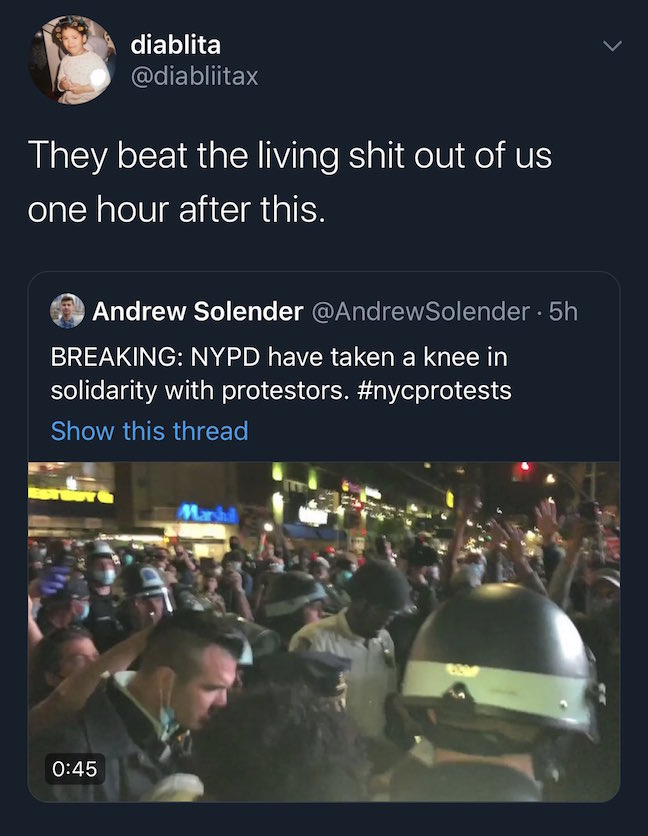Expand the tweet options chevron
Viewport: 648px width, 836px height.
tap(612, 46)
